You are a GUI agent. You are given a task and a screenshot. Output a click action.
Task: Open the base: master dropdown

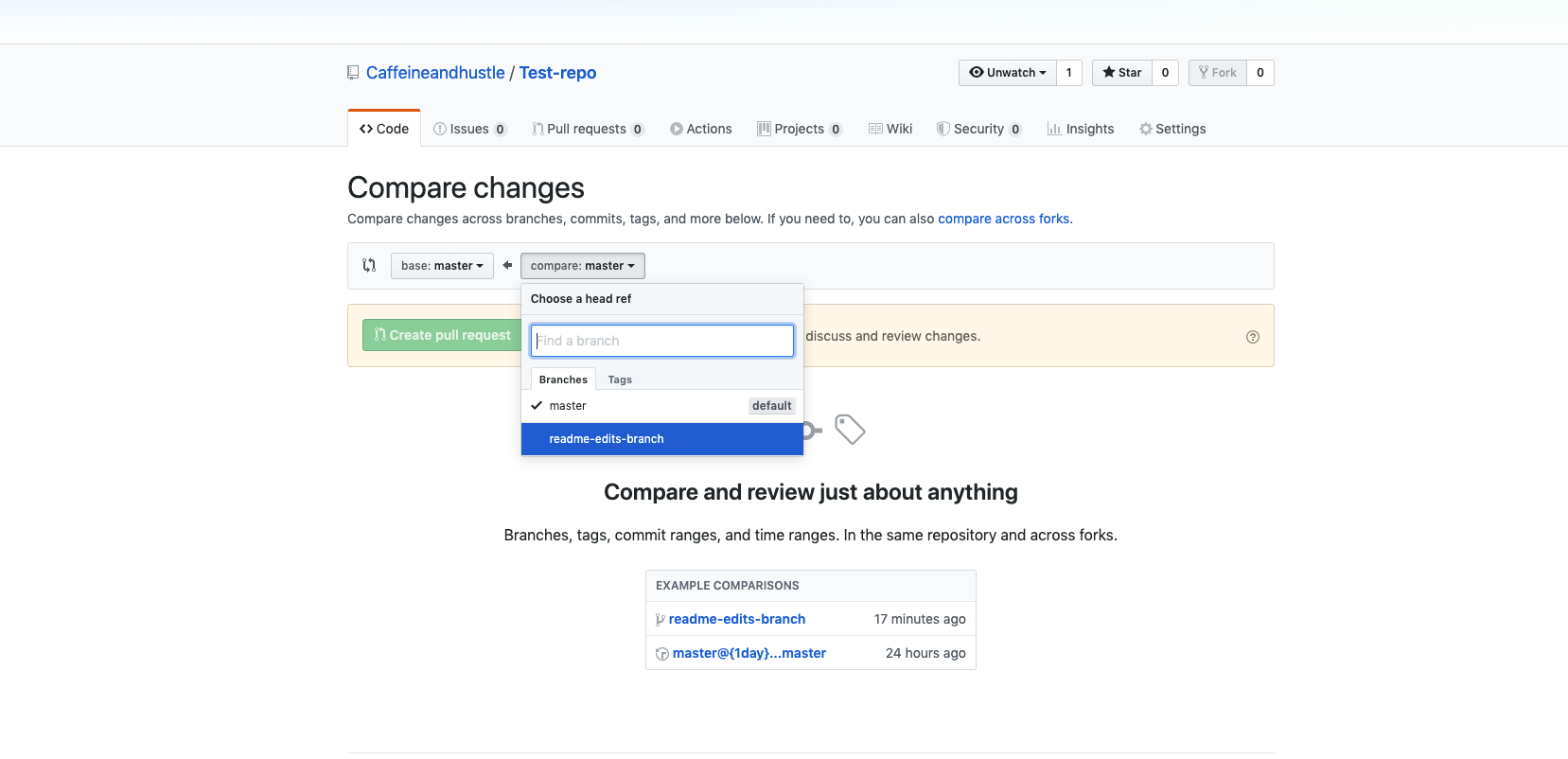(442, 266)
